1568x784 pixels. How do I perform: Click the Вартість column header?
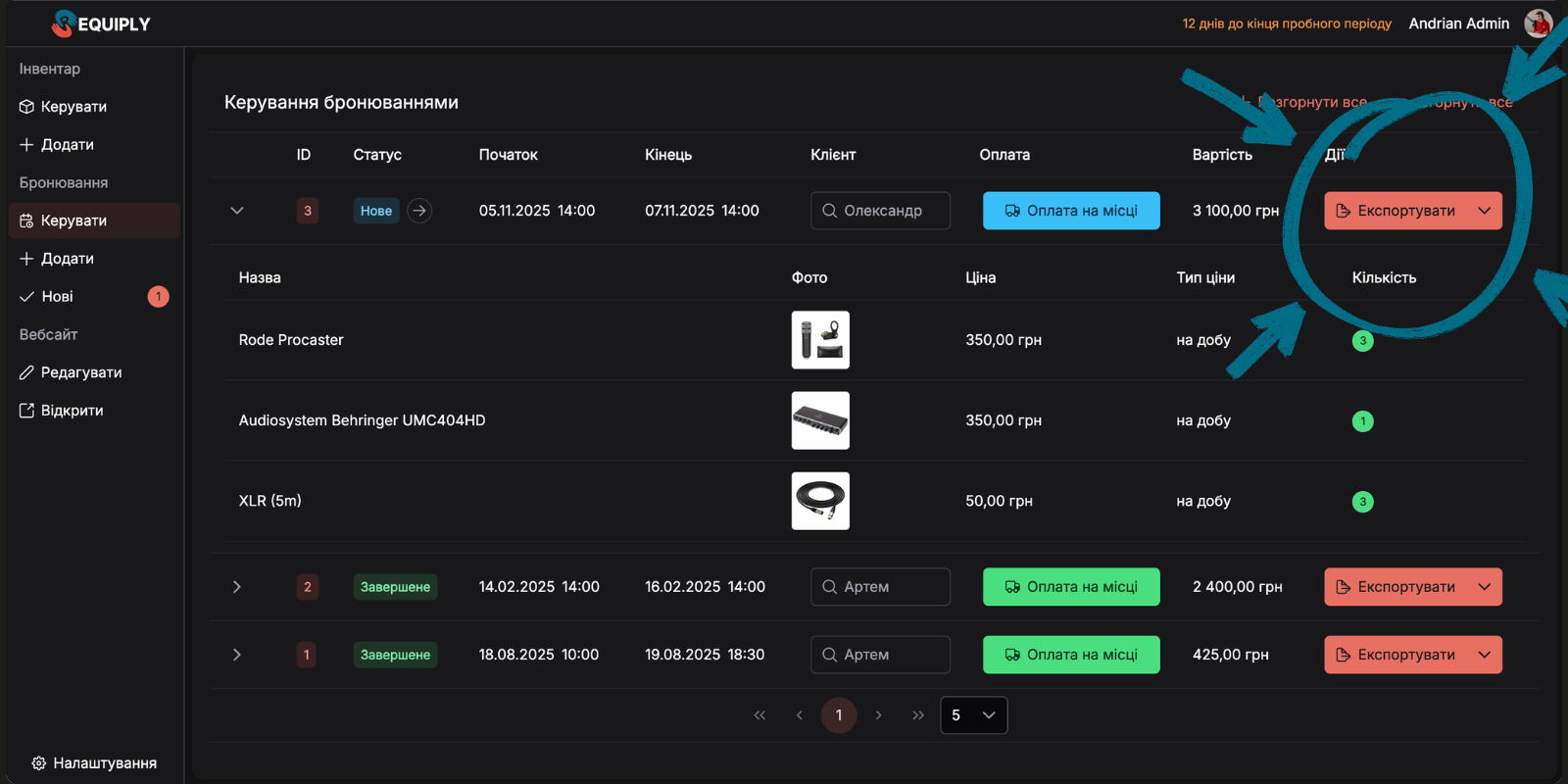[x=1222, y=155]
